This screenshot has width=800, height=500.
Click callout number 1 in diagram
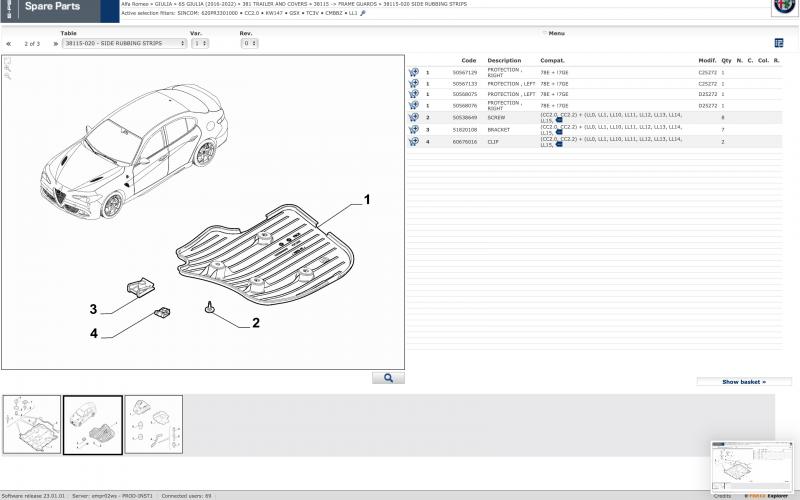tap(367, 200)
